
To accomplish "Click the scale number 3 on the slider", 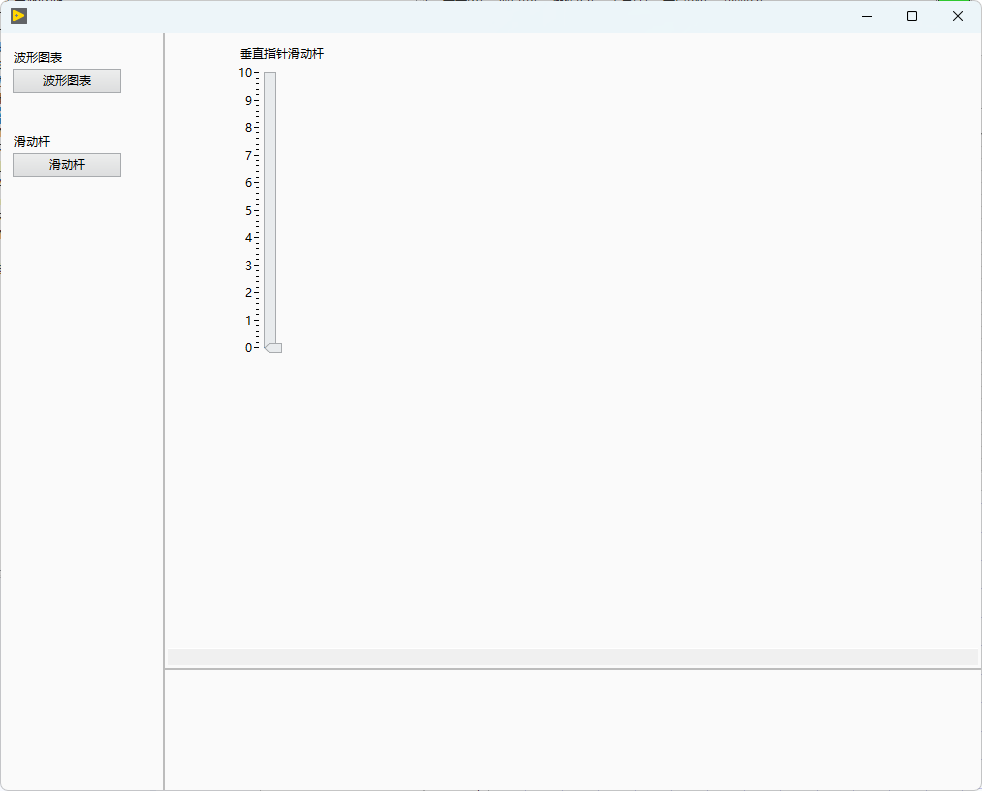I will (x=248, y=266).
